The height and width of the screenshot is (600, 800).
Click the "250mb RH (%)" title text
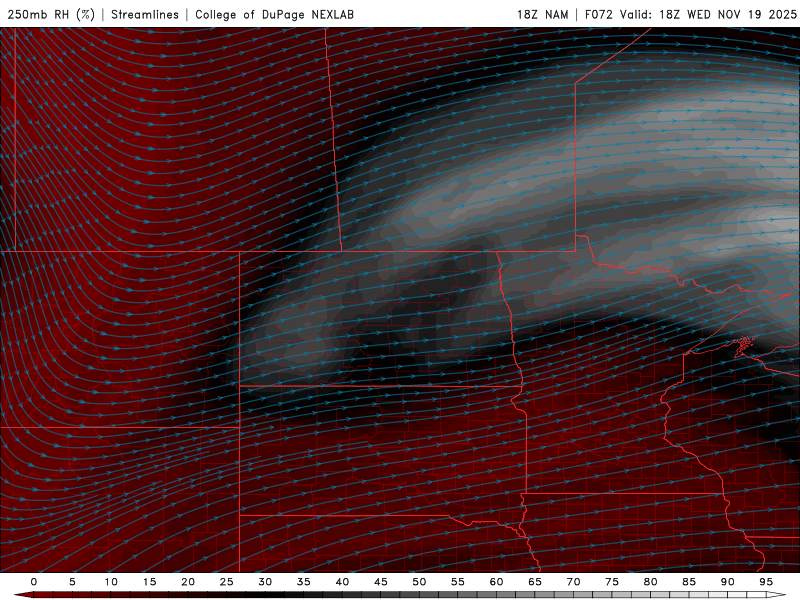pos(52,14)
